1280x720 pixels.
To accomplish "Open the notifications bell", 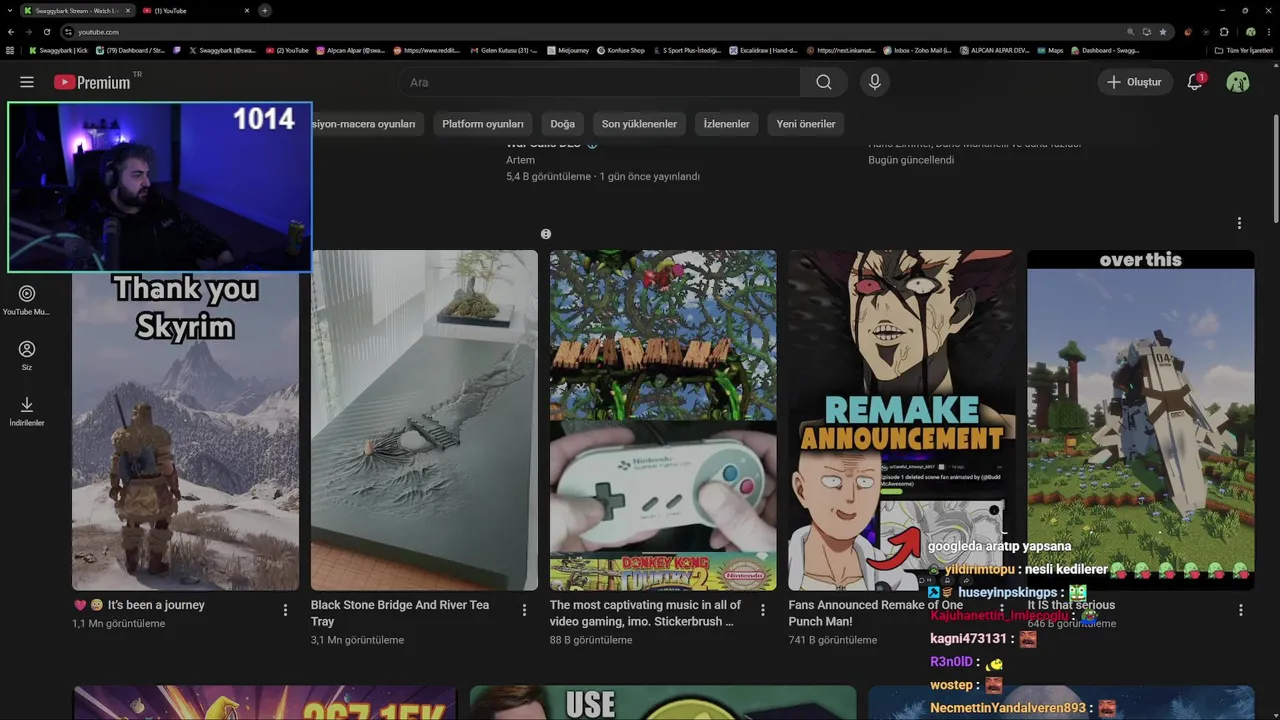I will click(1195, 82).
